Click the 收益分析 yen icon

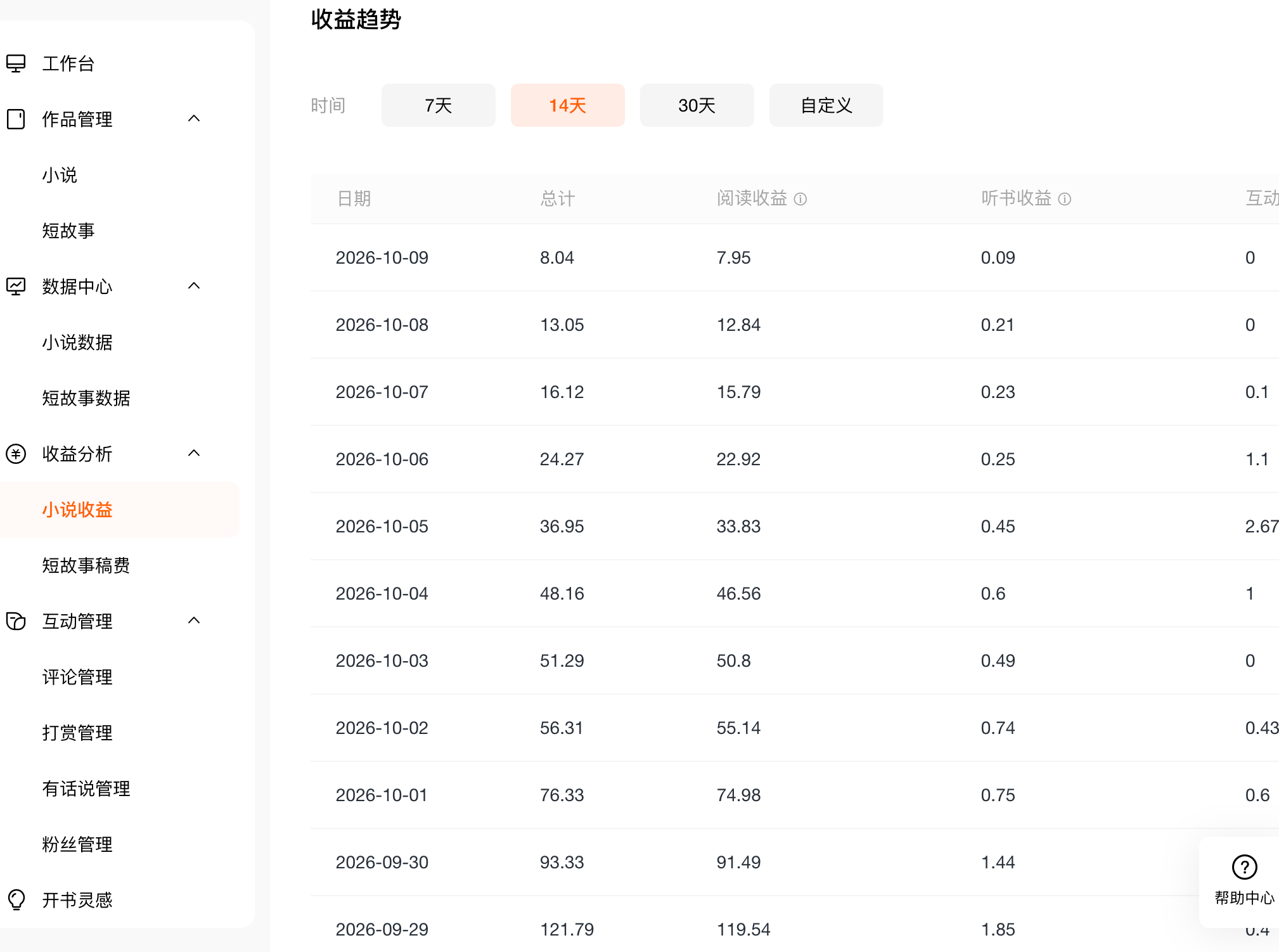pyautogui.click(x=16, y=454)
